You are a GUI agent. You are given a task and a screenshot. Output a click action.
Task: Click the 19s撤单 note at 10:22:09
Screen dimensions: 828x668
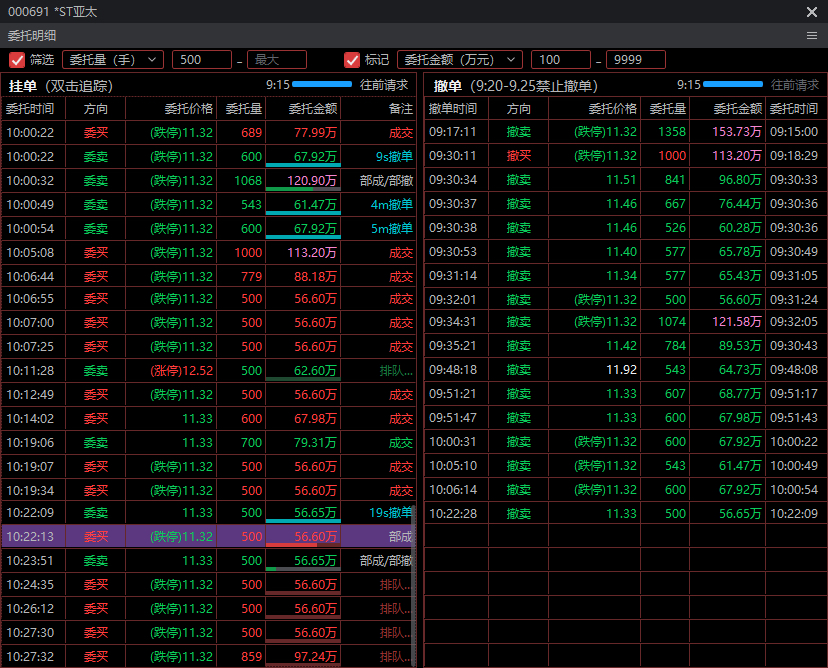[x=391, y=513]
